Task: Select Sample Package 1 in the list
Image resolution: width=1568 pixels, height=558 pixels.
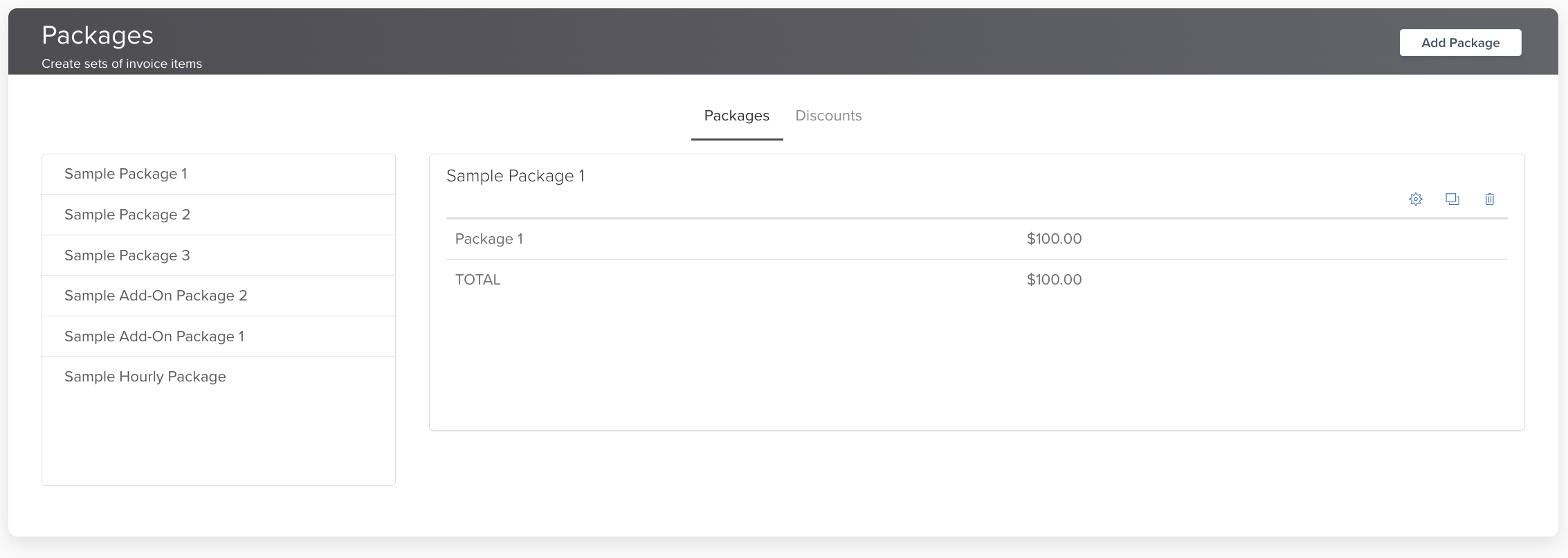Action: click(126, 174)
